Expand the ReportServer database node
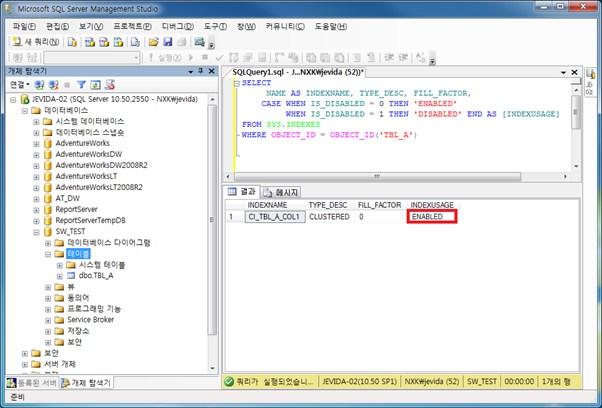Screen dimensions: 602x408 coord(36,210)
